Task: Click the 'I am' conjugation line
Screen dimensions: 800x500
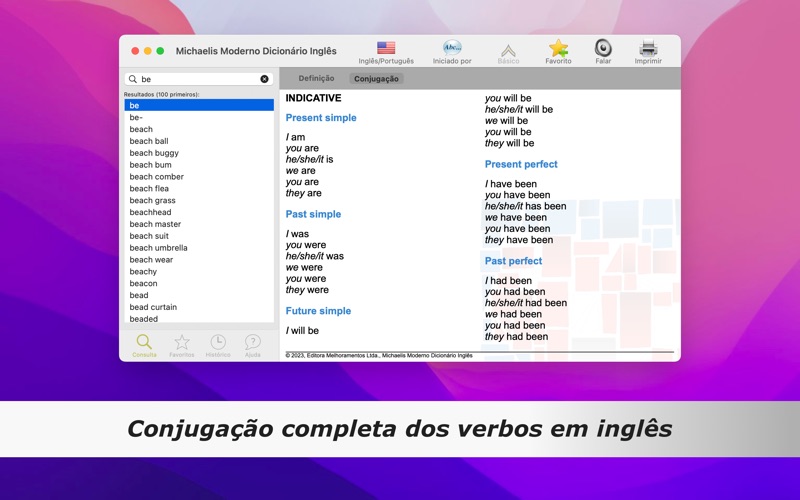Action: pyautogui.click(x=295, y=137)
